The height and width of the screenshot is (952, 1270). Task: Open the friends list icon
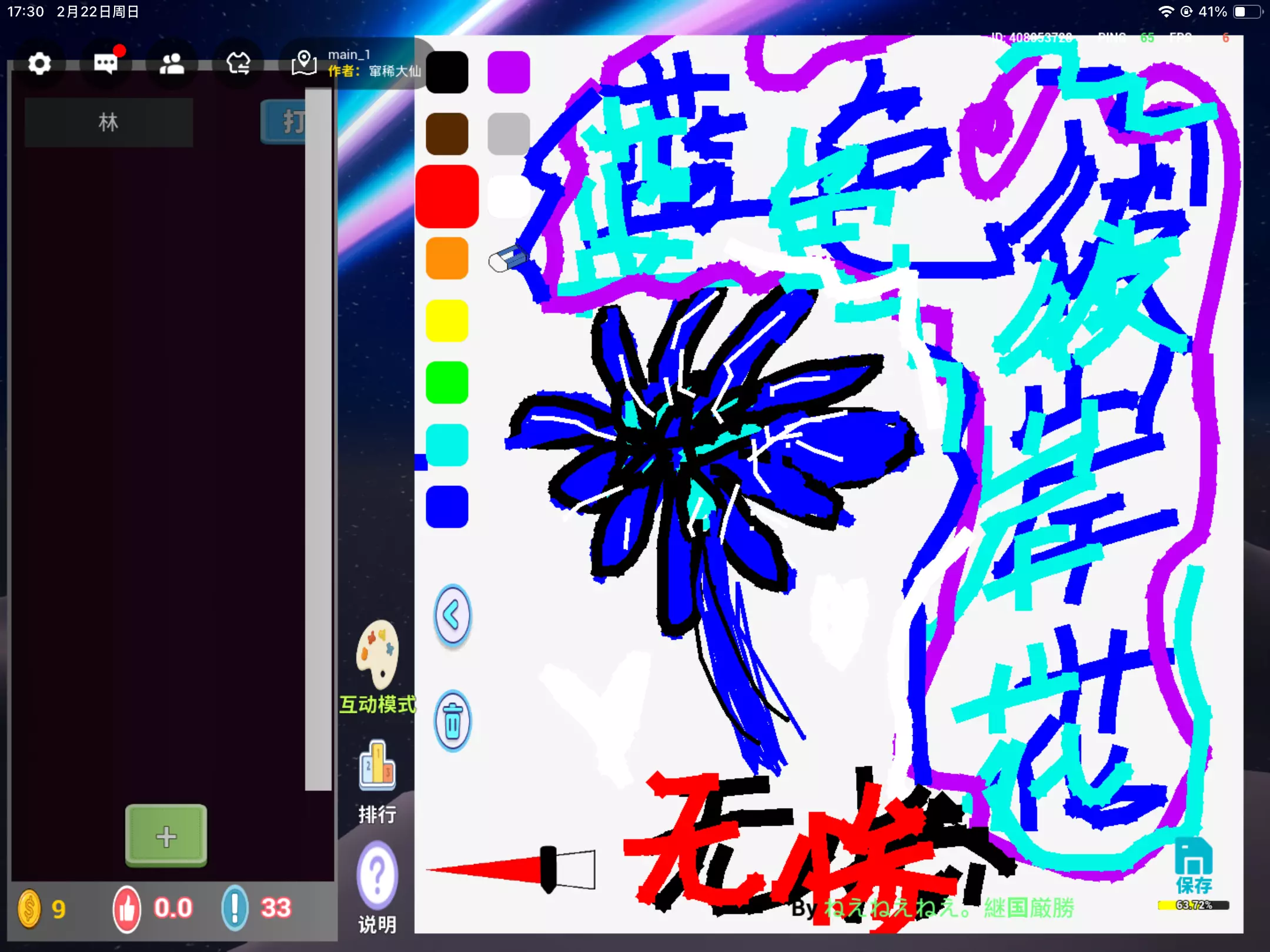[x=172, y=63]
